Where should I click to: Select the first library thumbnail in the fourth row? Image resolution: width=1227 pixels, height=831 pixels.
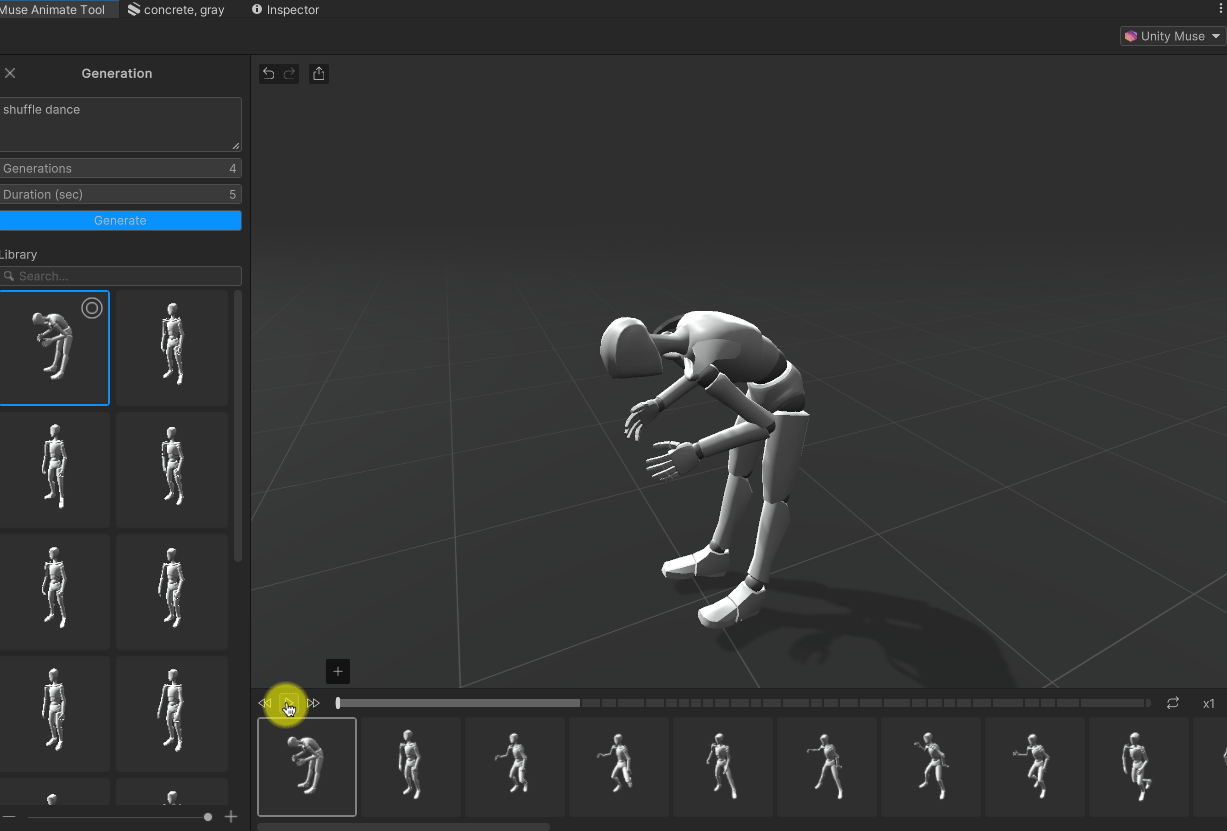pyautogui.click(x=54, y=713)
